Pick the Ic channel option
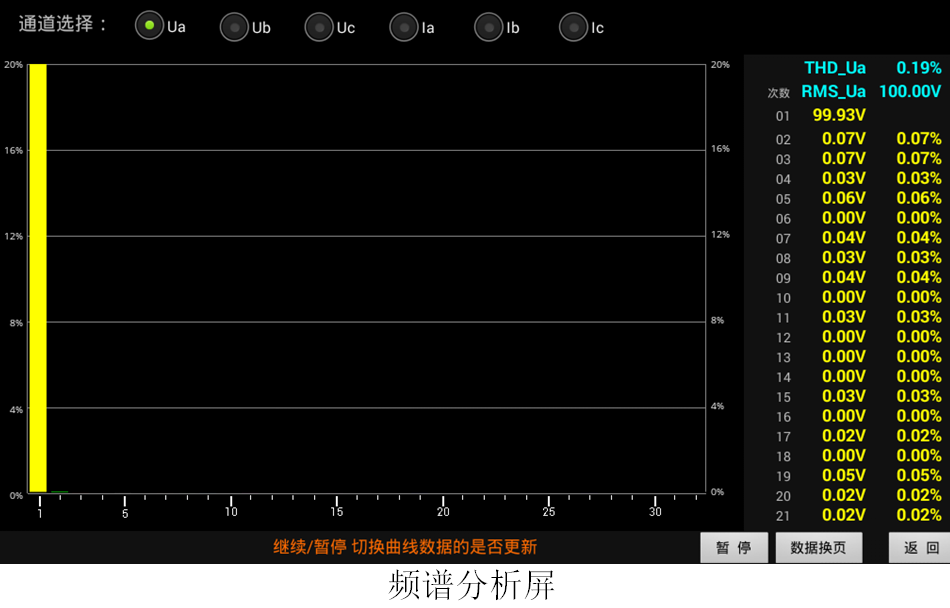Screen dimensions: 950x608 click(574, 27)
